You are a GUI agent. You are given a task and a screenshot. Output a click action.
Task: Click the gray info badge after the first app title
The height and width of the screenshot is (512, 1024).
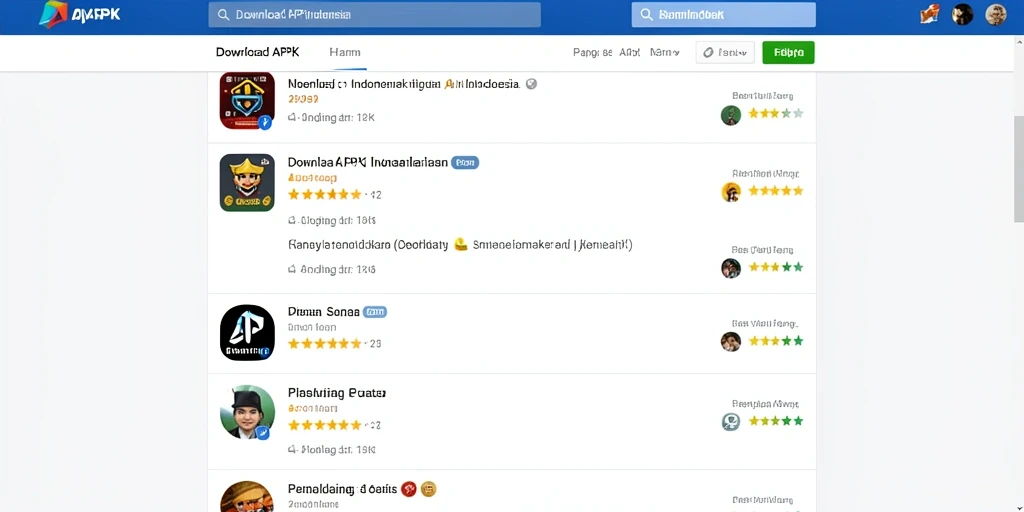click(531, 84)
